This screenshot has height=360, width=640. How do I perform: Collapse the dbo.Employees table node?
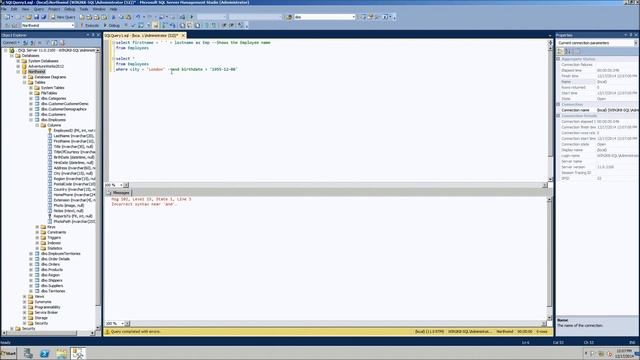(31, 120)
